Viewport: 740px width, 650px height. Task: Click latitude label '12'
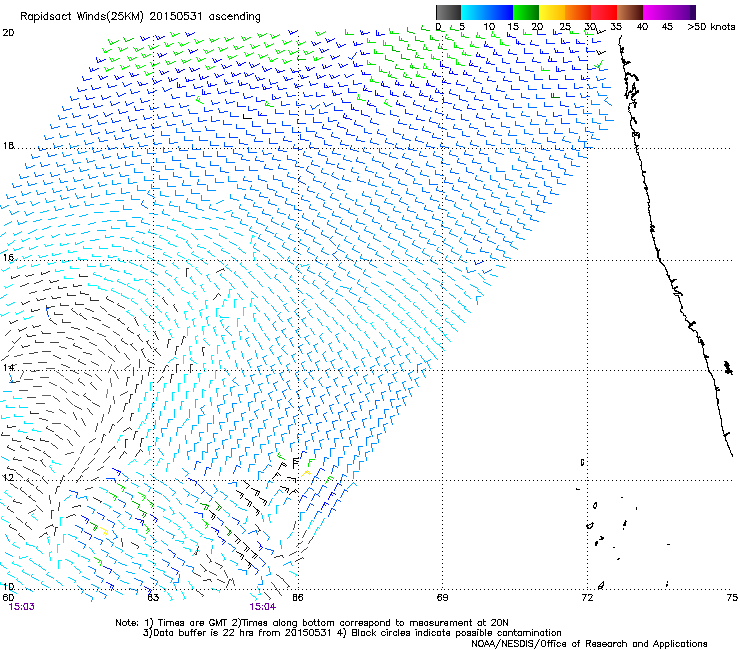click(8, 478)
